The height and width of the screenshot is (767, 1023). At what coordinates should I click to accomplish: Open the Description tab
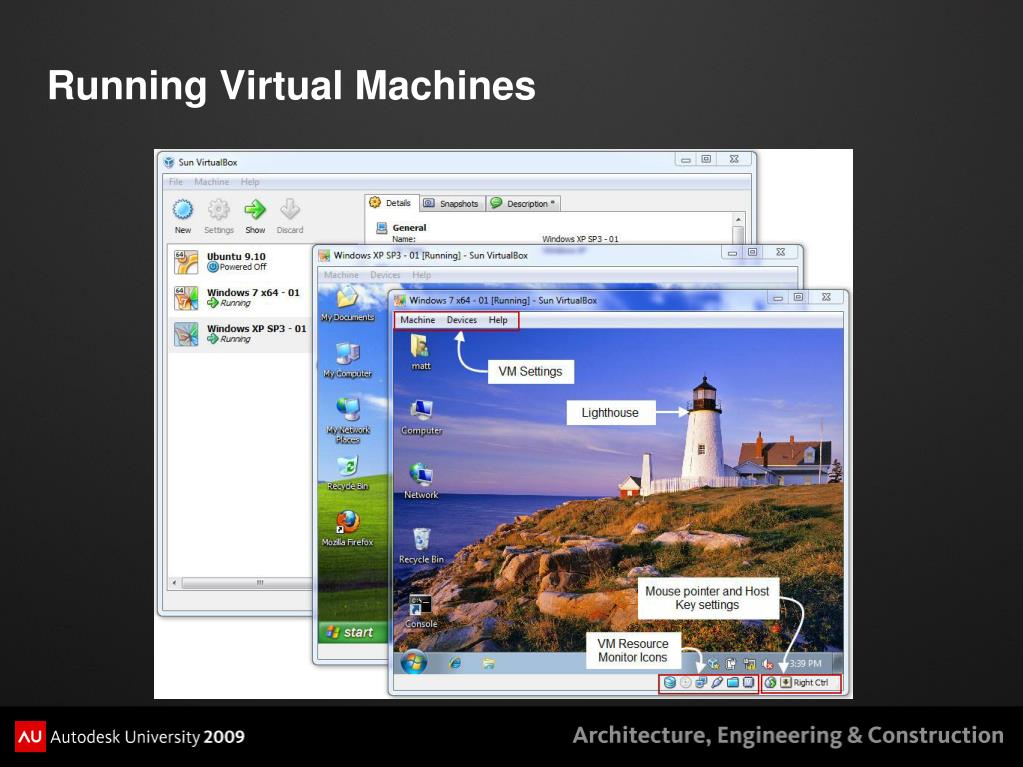pos(523,203)
